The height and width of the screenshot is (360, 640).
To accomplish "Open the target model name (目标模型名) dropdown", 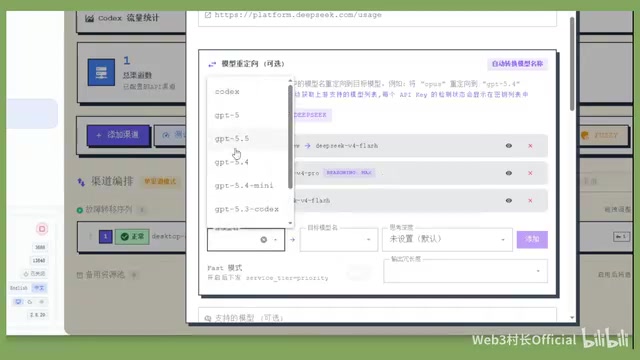I will coord(338,240).
